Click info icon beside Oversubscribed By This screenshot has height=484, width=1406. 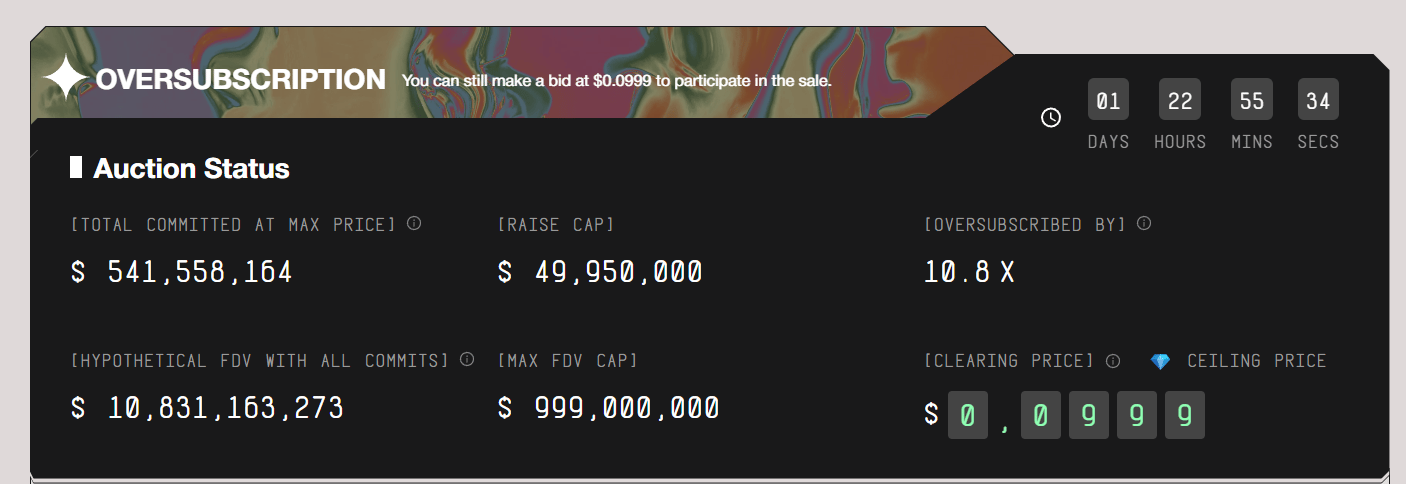1144,223
